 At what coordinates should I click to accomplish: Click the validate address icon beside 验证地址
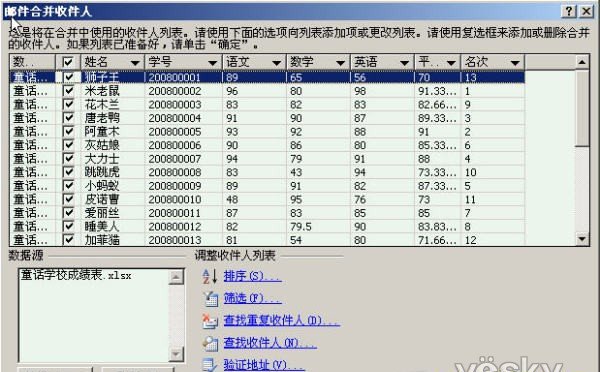pyautogui.click(x=210, y=365)
